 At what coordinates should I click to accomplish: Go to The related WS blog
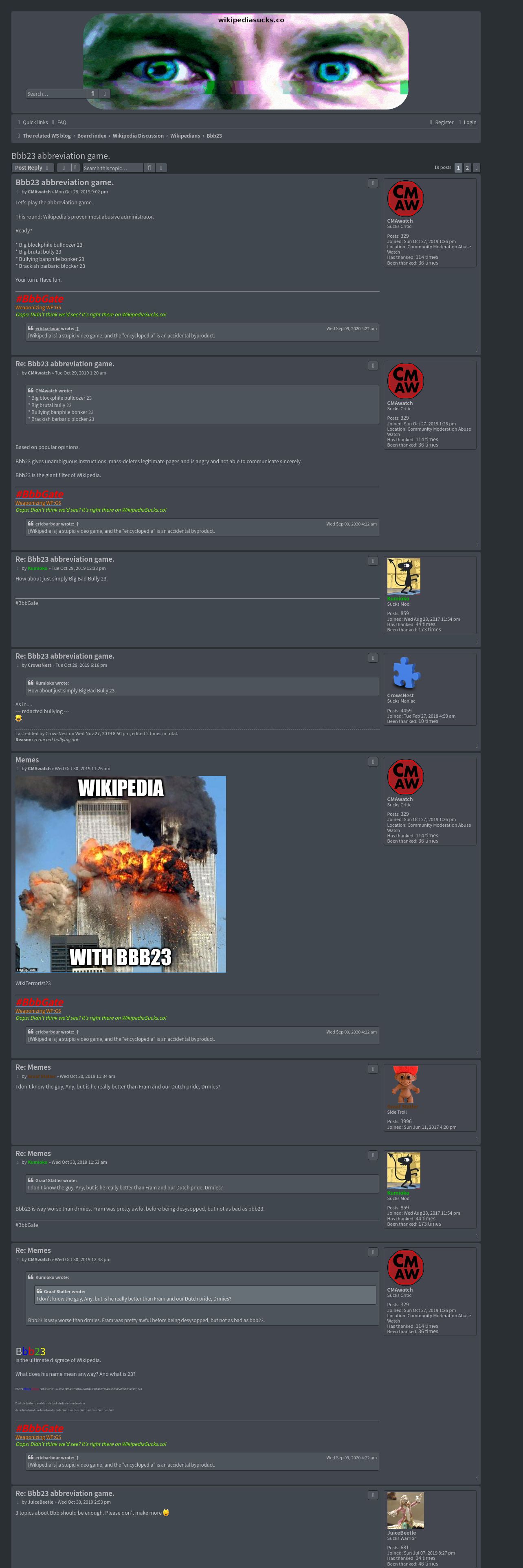click(44, 136)
